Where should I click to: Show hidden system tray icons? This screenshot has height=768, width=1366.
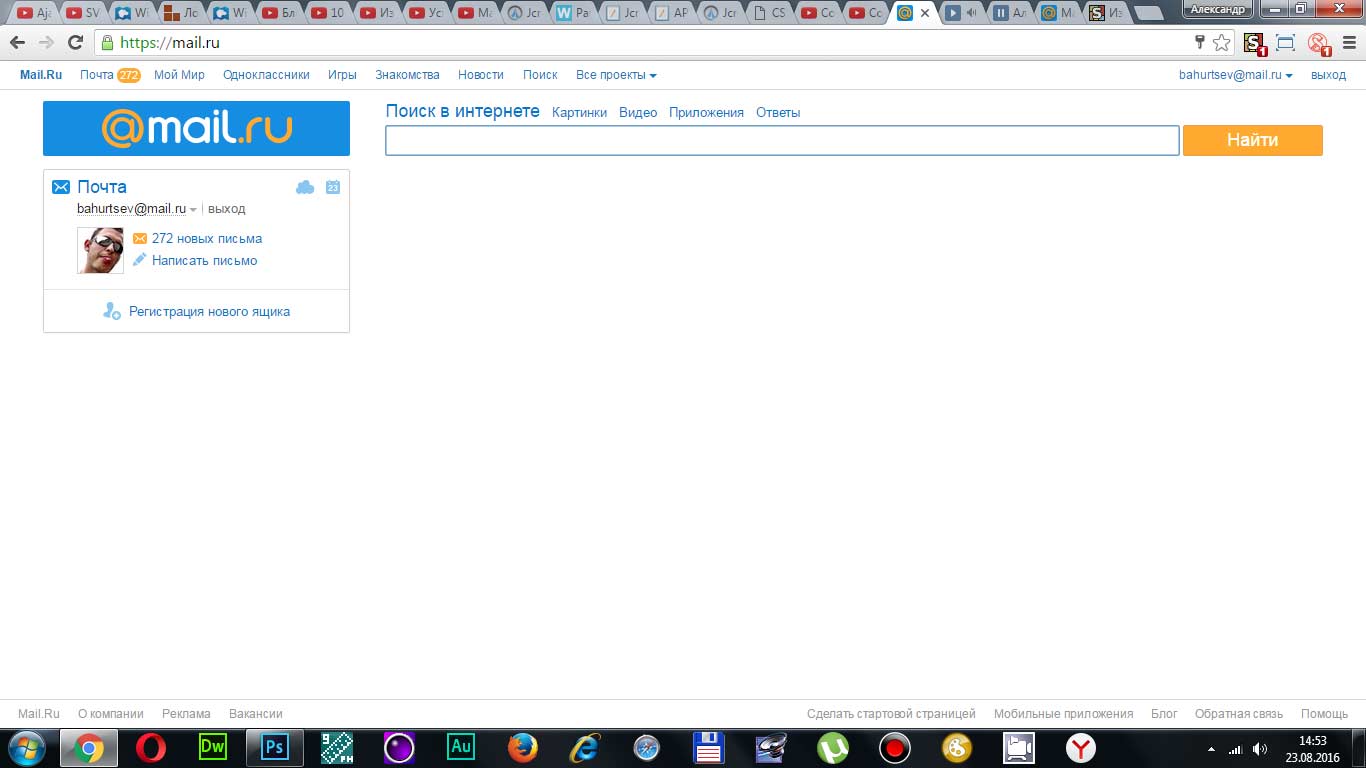coord(1212,749)
